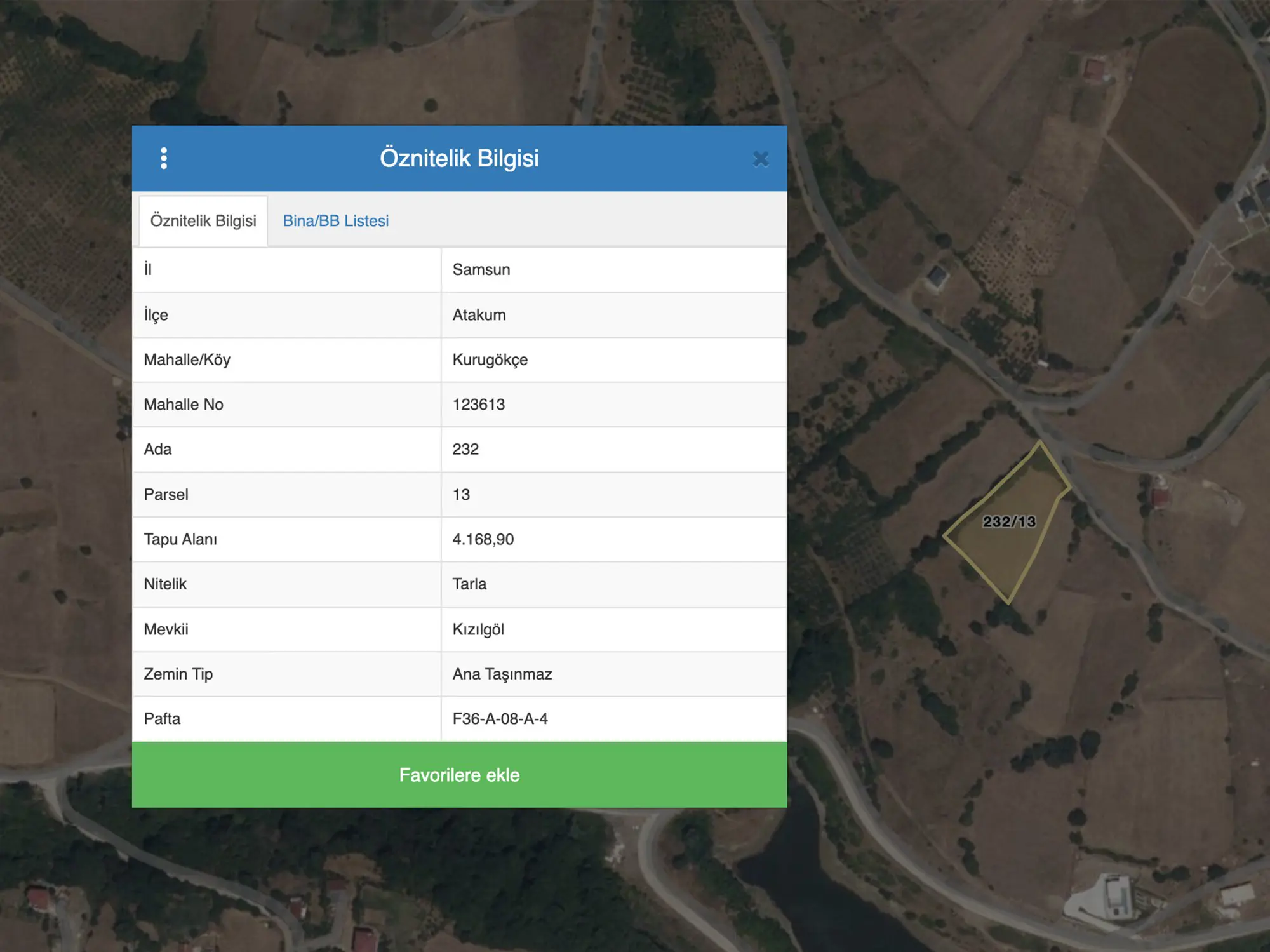Close the Öznitelik Bilgisi dialog

760,159
